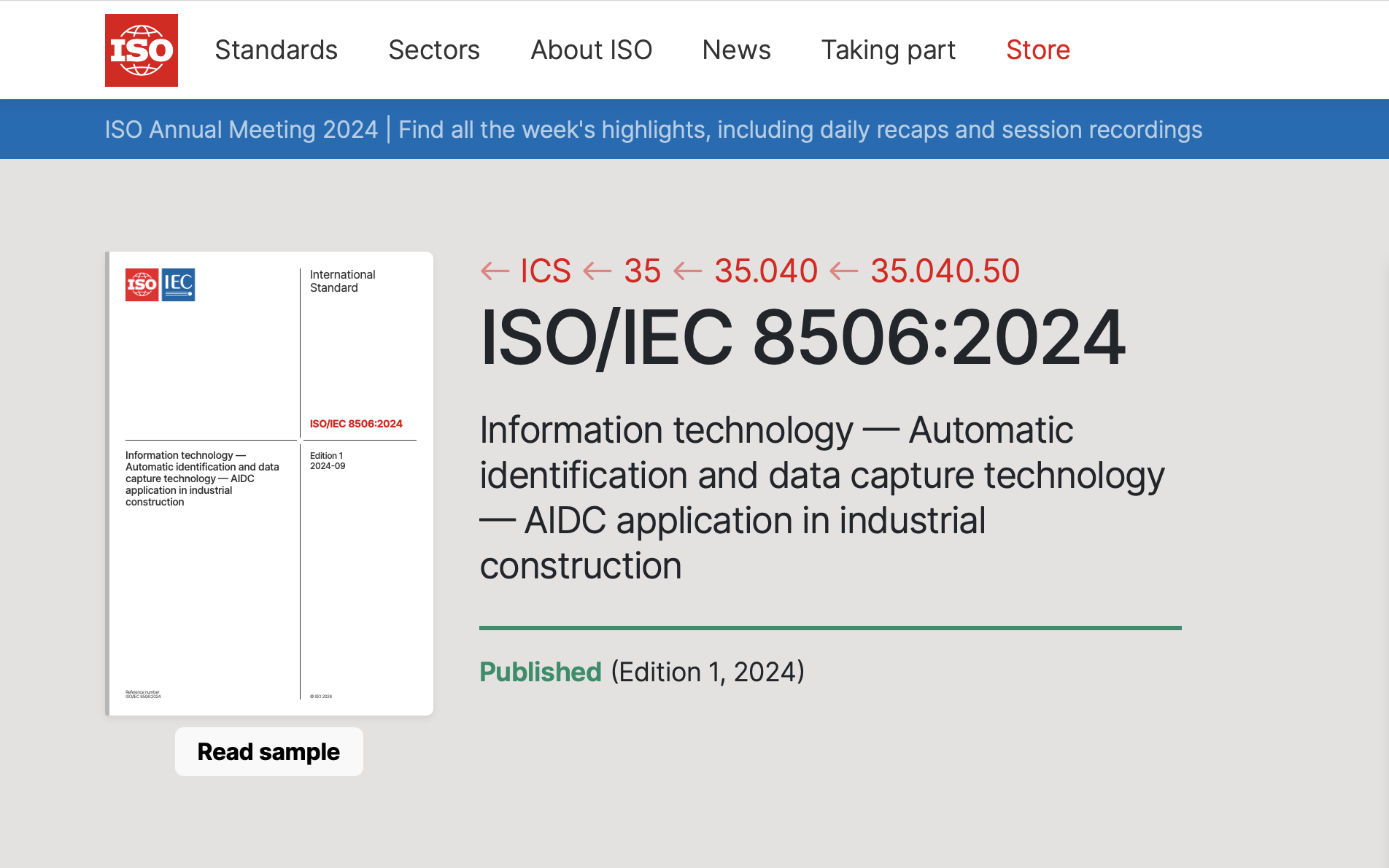Navigate to ICS 35.040 breadcrumb
The width and height of the screenshot is (1389, 868).
coord(766,271)
